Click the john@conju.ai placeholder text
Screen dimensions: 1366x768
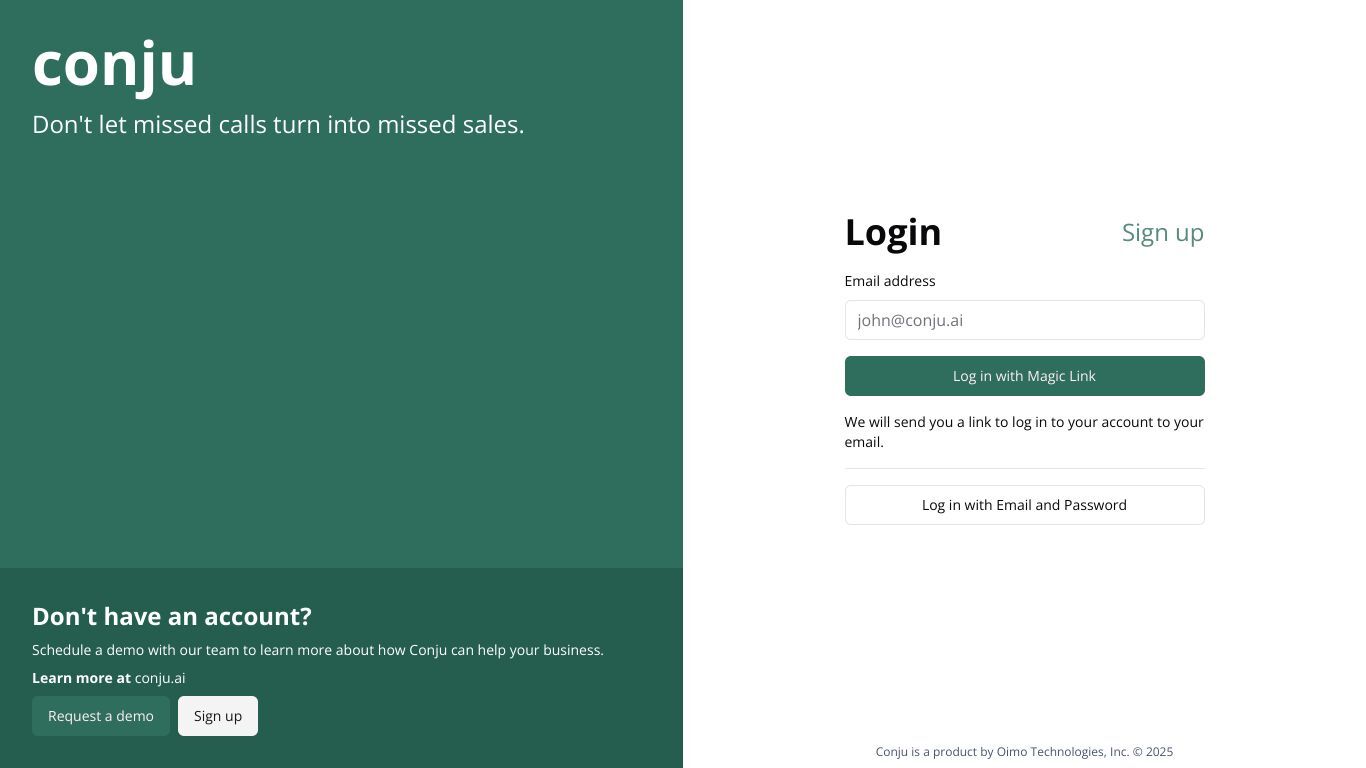click(x=910, y=320)
